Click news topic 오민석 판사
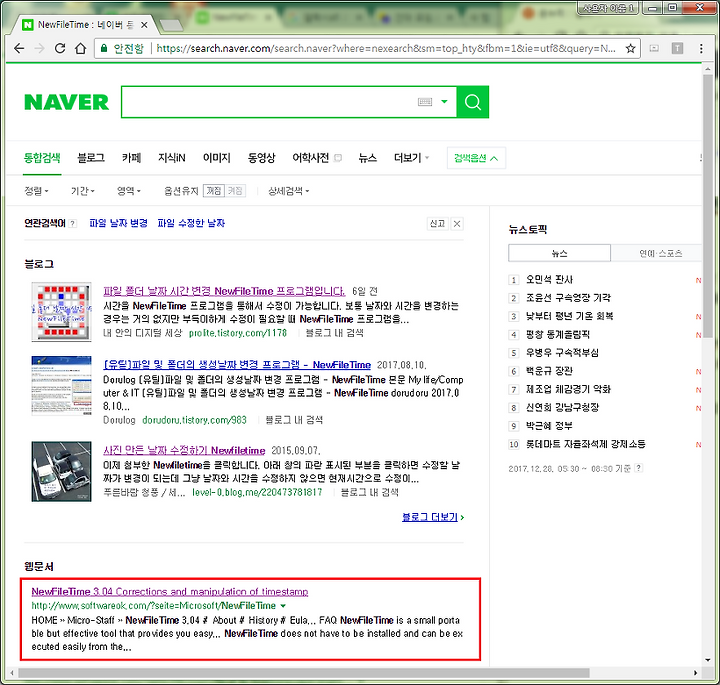 pyautogui.click(x=549, y=280)
